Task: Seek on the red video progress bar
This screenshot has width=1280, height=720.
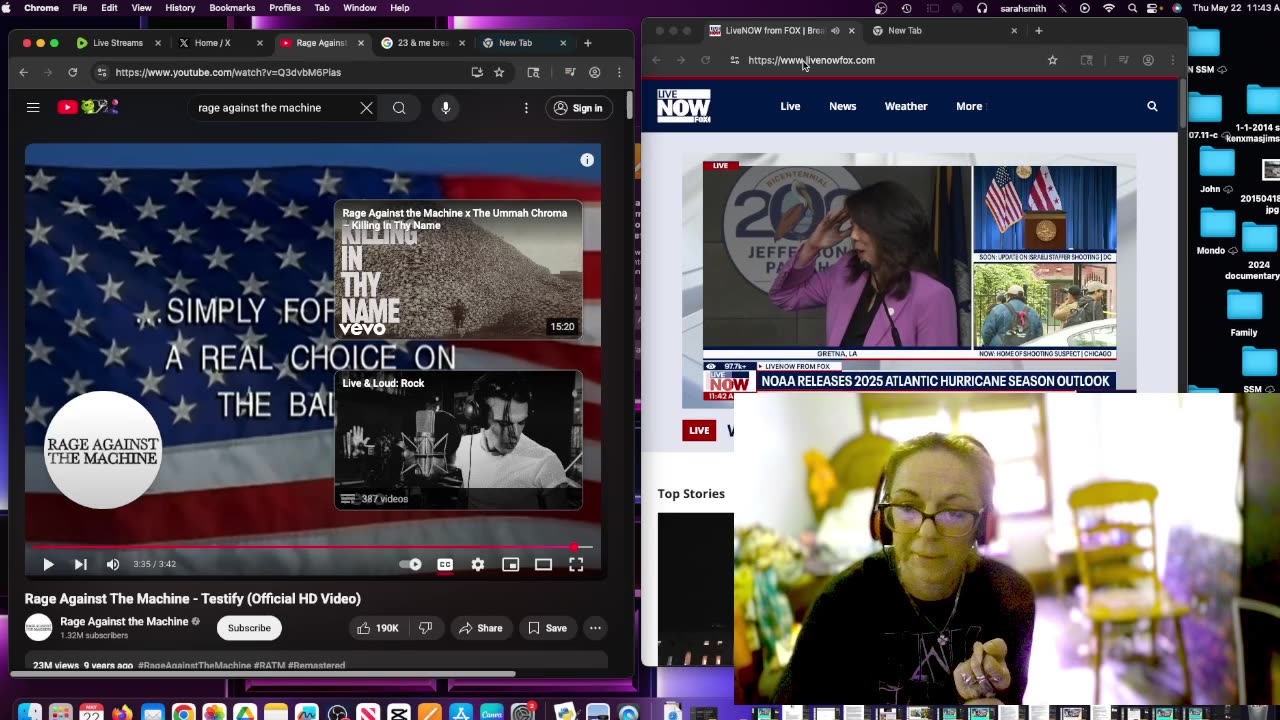Action: pyautogui.click(x=312, y=547)
